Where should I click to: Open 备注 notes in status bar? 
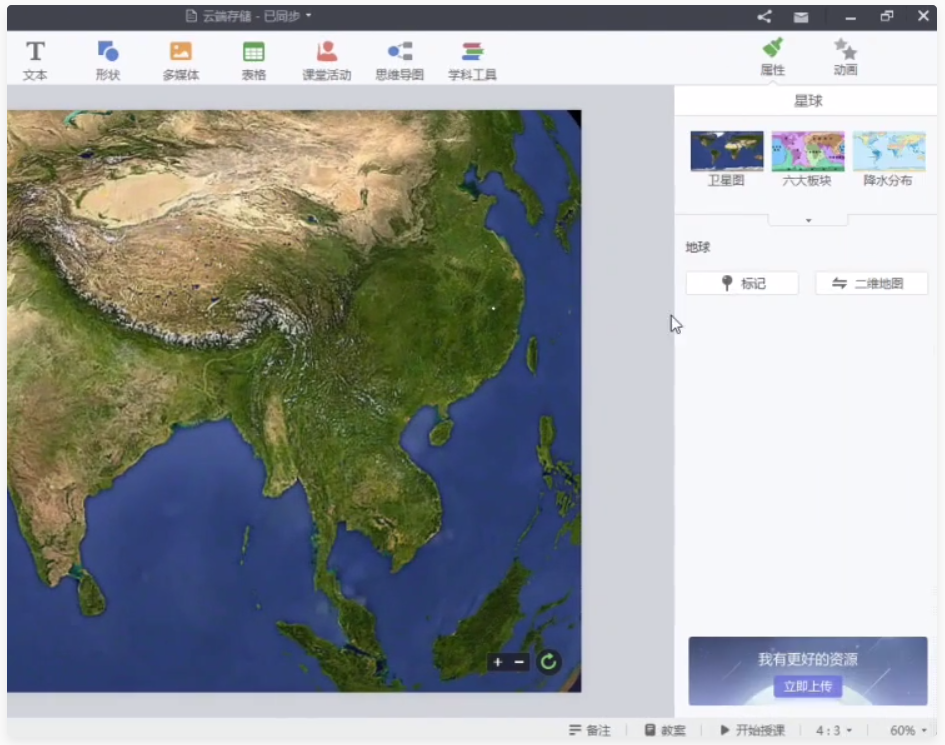pos(590,731)
